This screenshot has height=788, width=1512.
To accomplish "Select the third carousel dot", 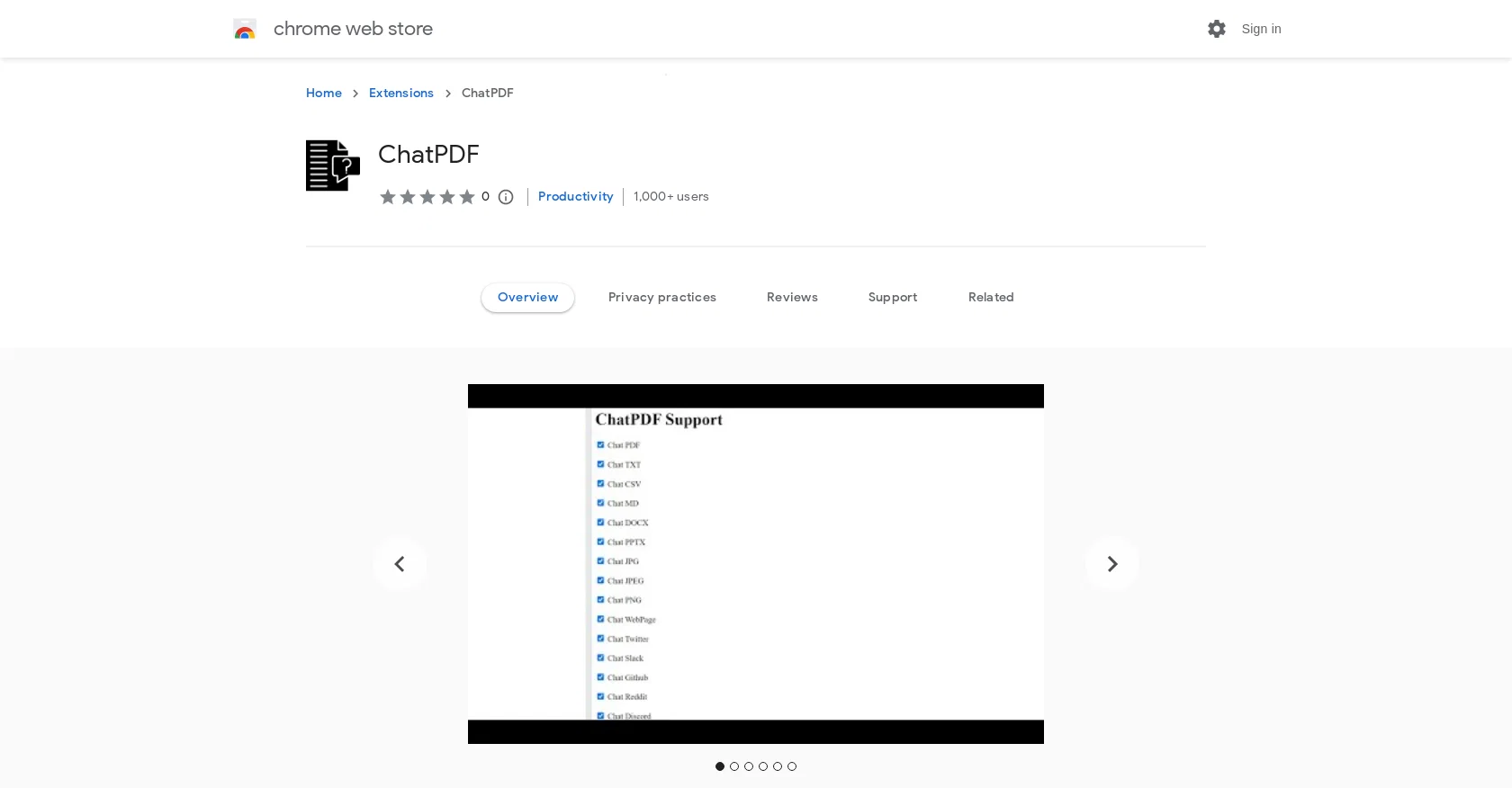I will point(749,766).
